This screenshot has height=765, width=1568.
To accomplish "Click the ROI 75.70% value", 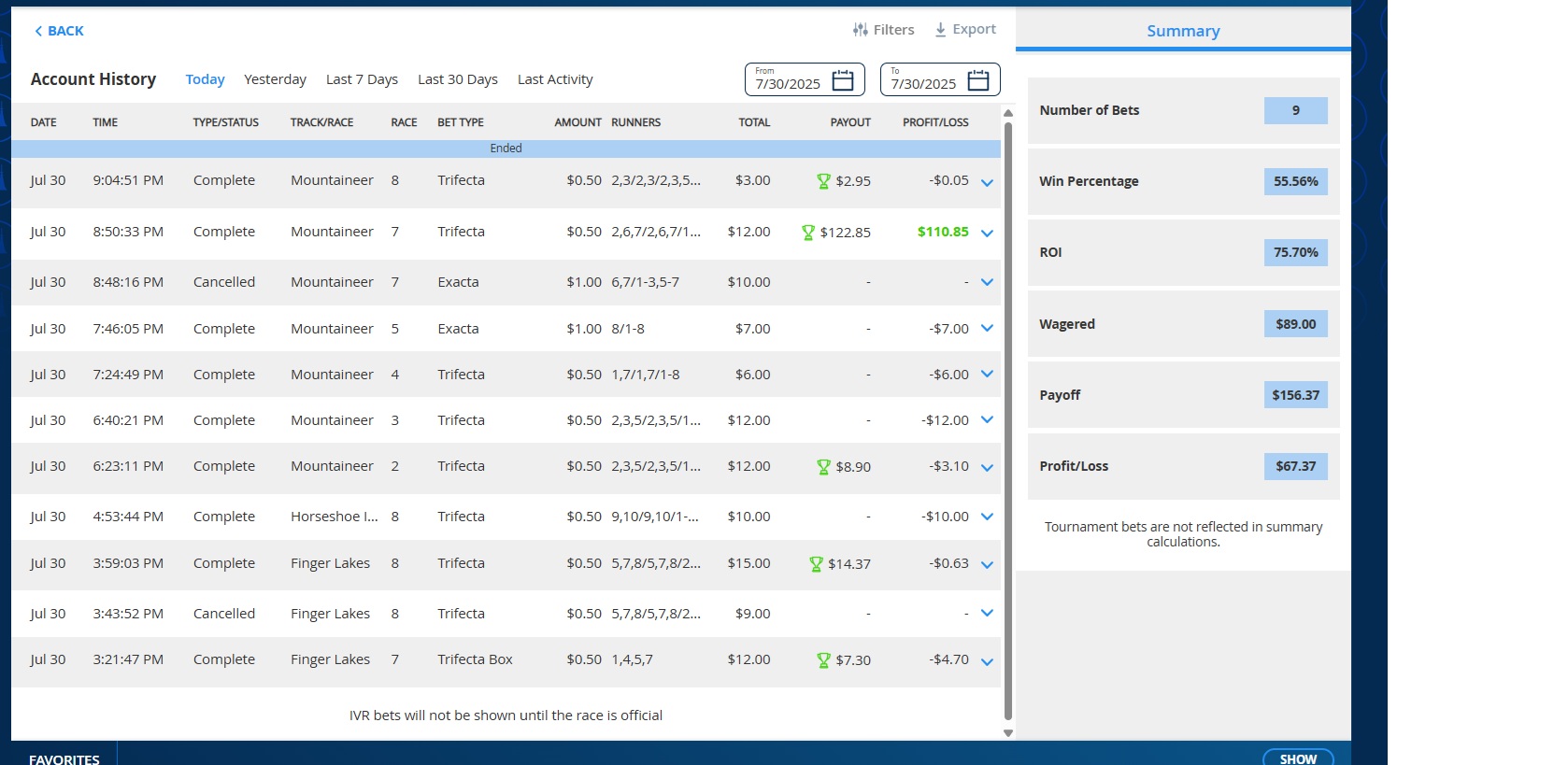I will tap(1295, 252).
